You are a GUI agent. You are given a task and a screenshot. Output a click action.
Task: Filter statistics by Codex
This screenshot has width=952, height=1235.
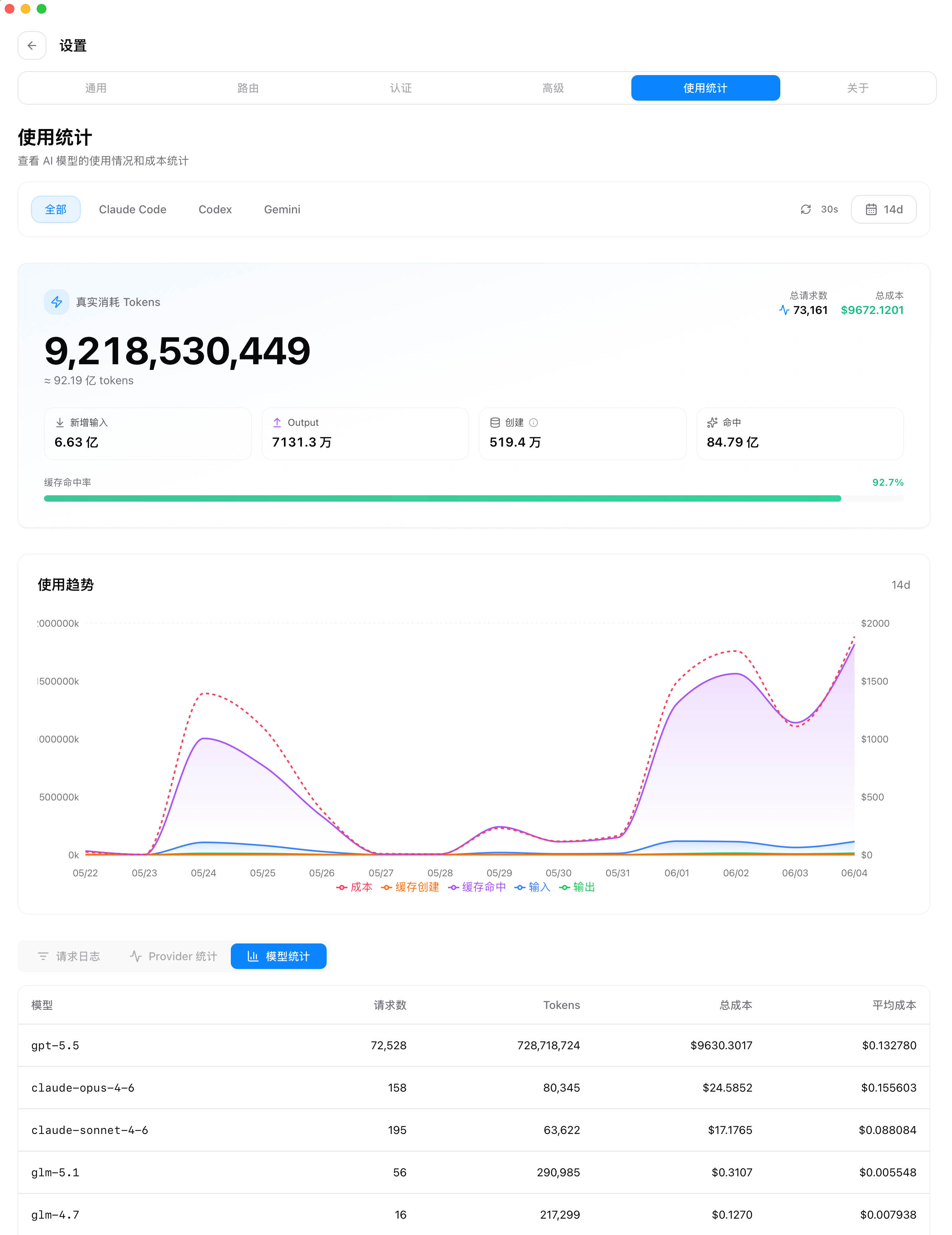215,209
